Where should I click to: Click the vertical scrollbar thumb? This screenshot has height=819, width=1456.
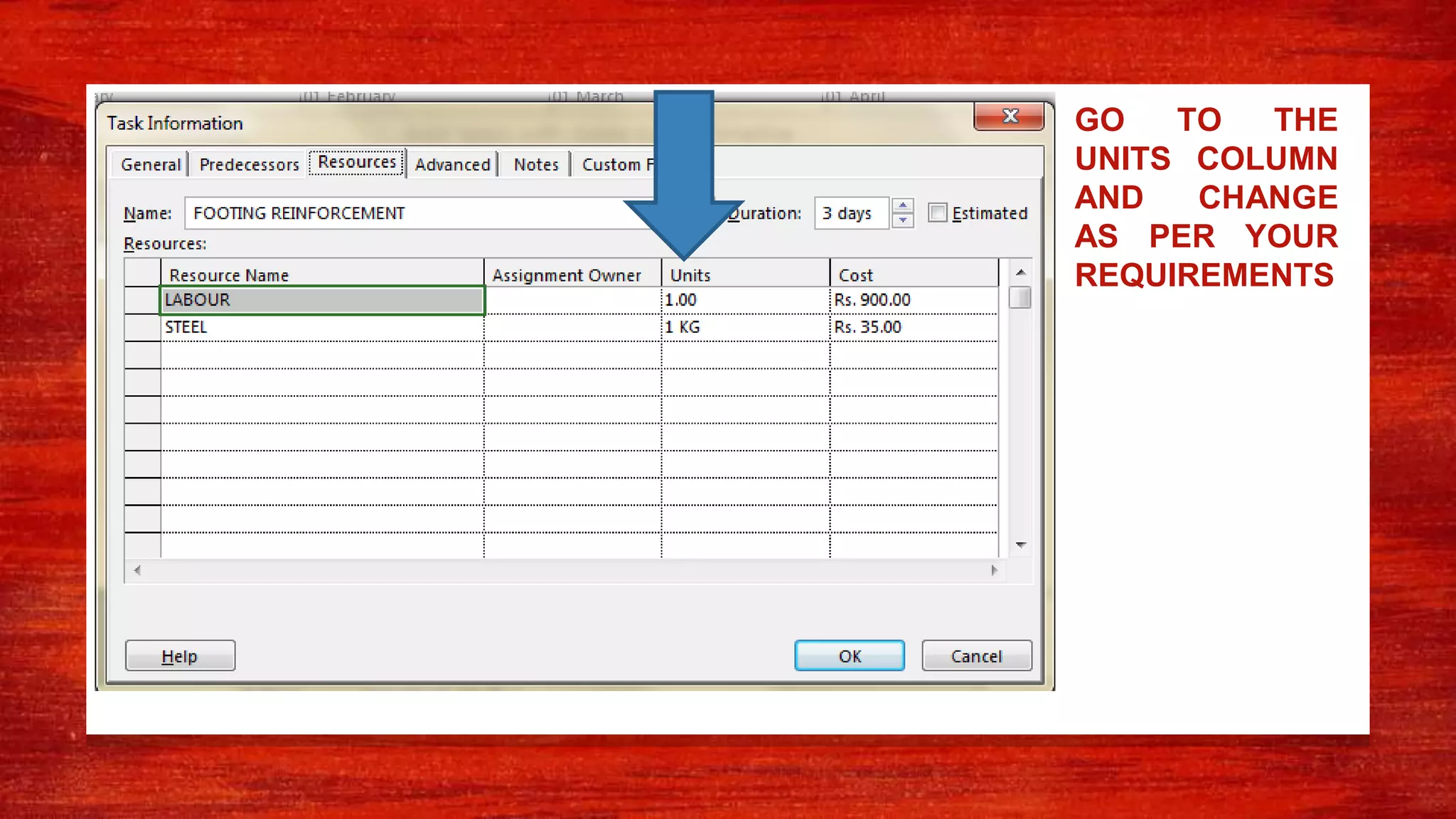[1020, 297]
